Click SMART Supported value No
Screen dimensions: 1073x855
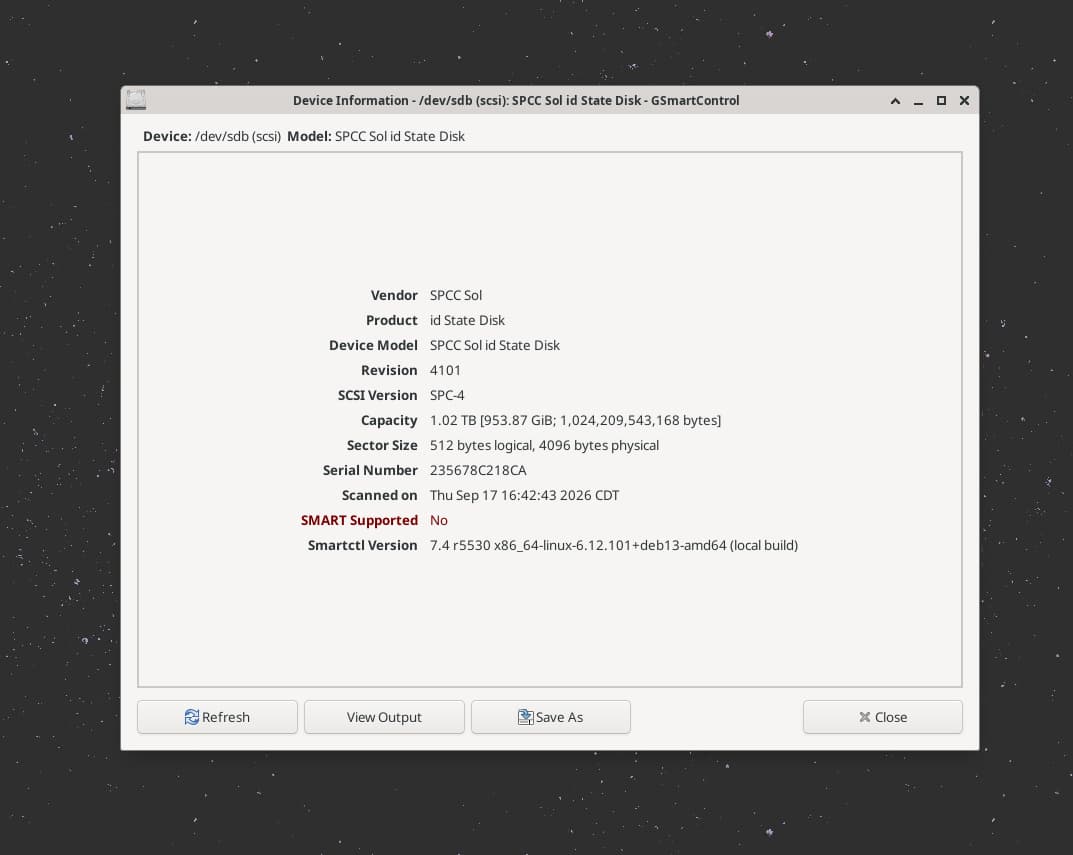coord(439,520)
